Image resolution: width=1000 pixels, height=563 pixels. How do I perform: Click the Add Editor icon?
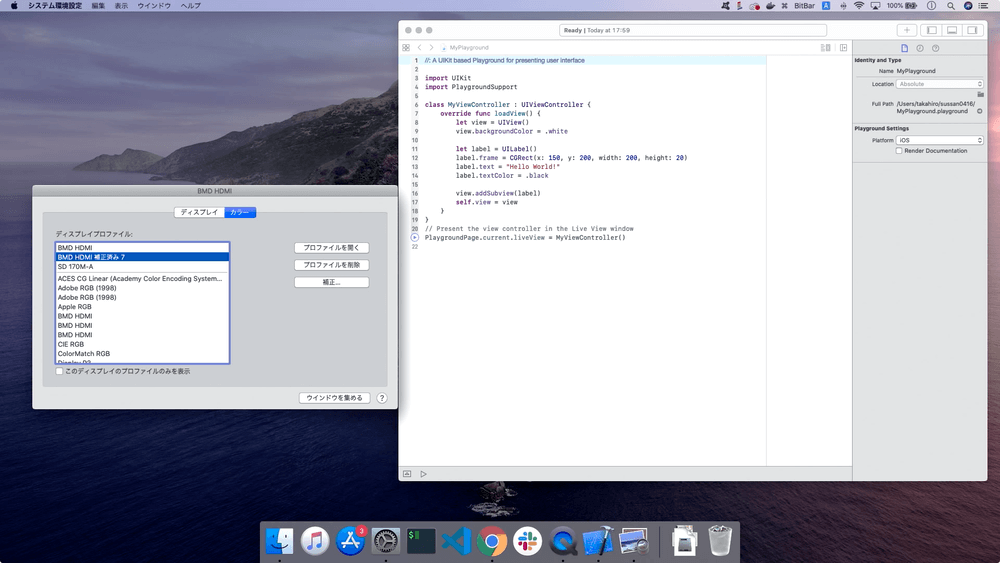click(843, 47)
